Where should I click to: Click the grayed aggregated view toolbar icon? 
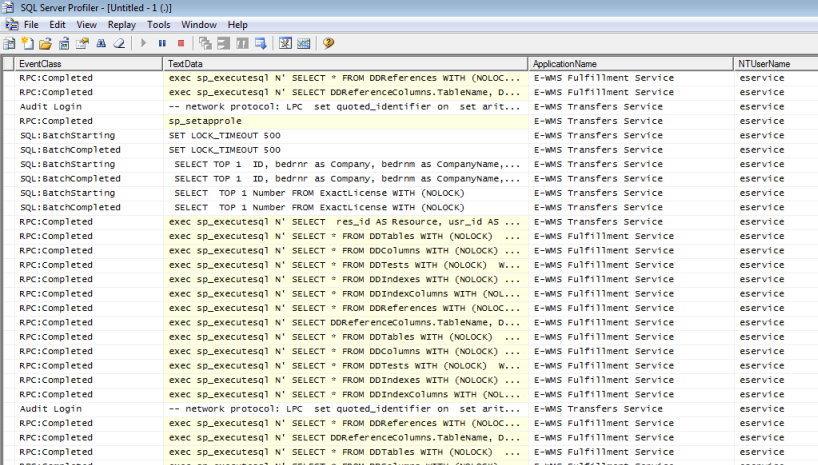click(x=223, y=43)
